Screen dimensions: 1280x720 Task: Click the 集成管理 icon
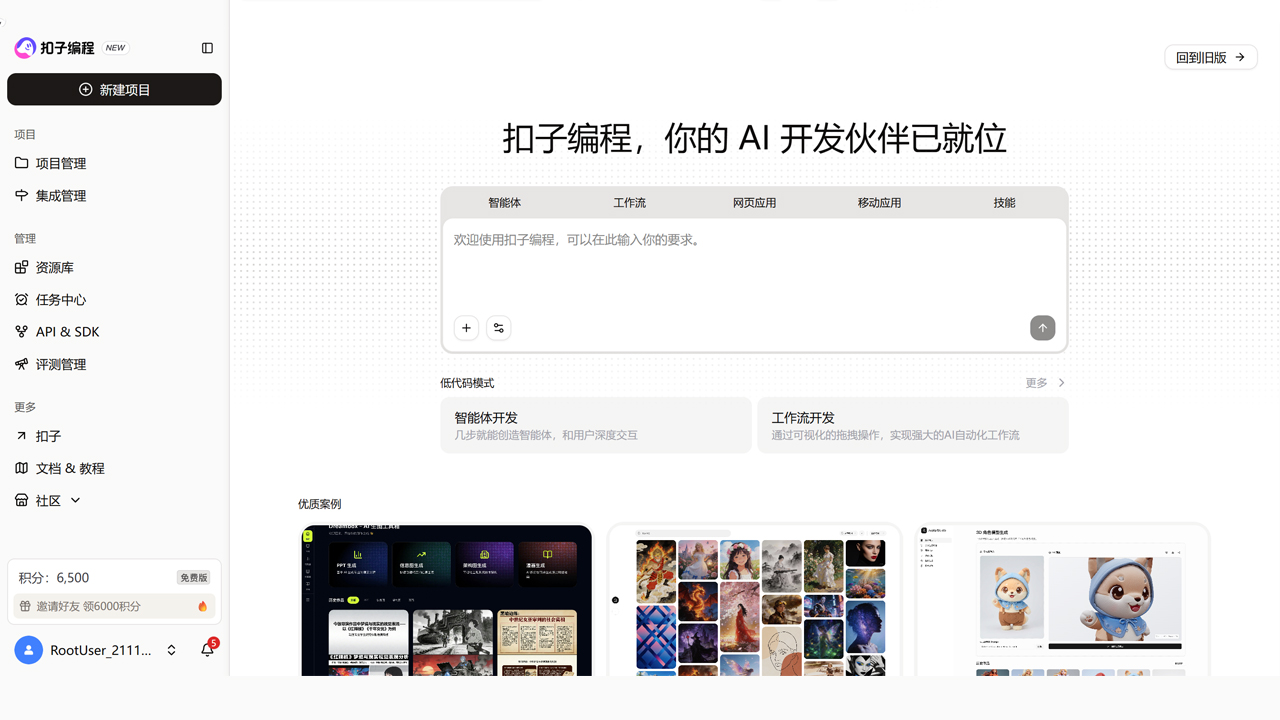(22, 195)
